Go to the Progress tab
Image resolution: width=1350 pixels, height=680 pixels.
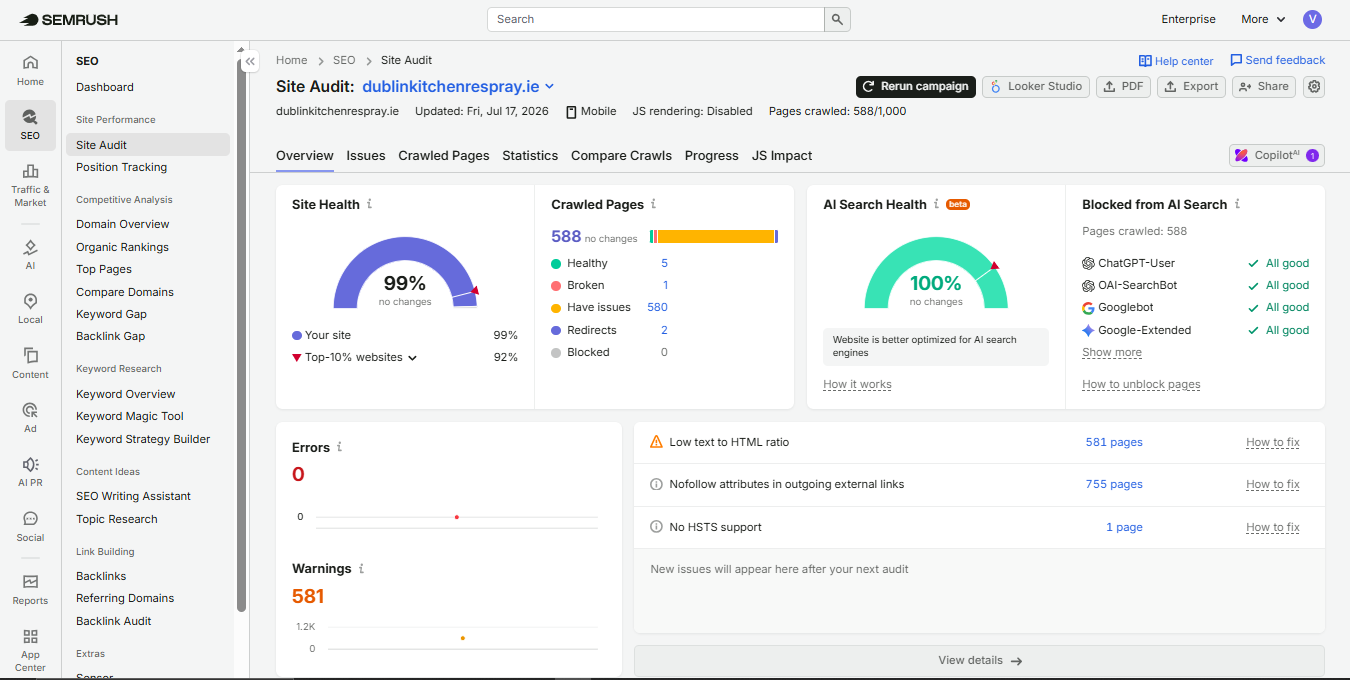(711, 155)
